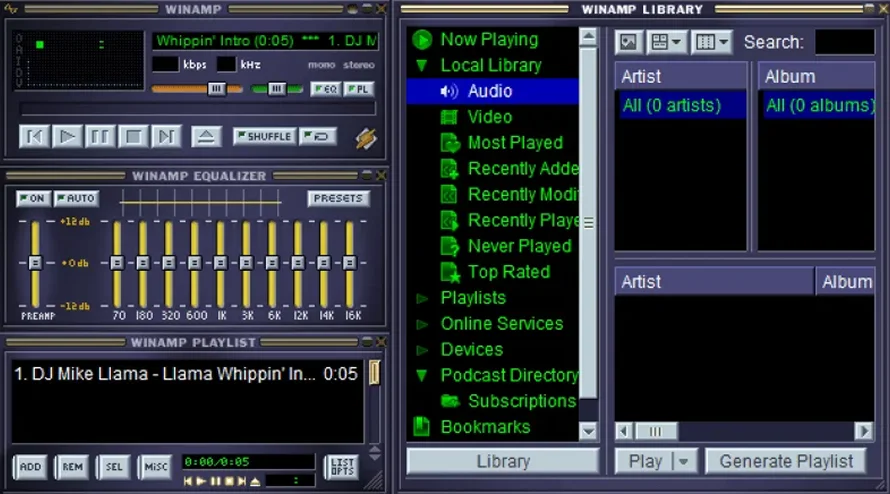The width and height of the screenshot is (890, 494).
Task: Click the song position seek bar
Action: click(x=197, y=108)
